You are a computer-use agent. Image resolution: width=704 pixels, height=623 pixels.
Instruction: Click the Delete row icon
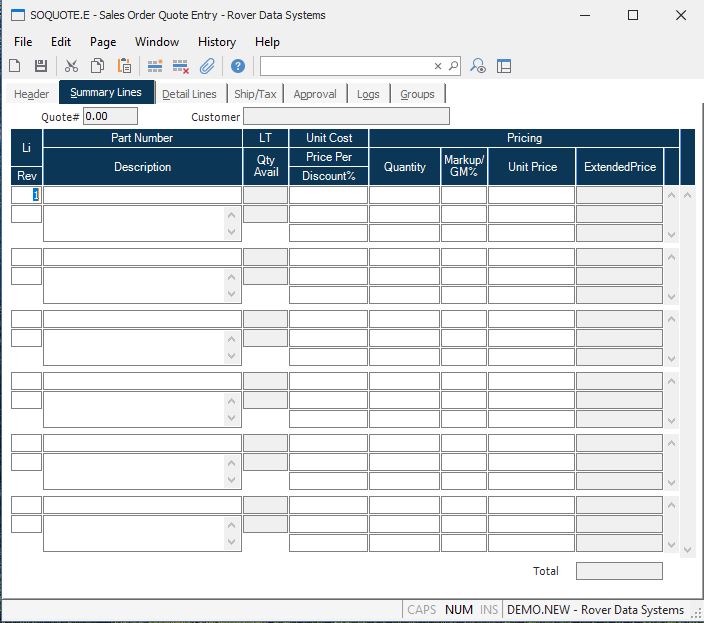click(x=181, y=66)
